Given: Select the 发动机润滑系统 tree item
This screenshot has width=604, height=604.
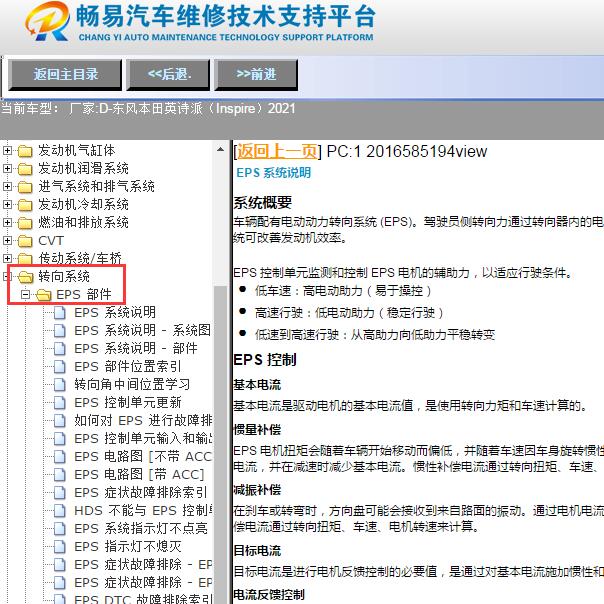Looking at the screenshot, I should point(83,168).
